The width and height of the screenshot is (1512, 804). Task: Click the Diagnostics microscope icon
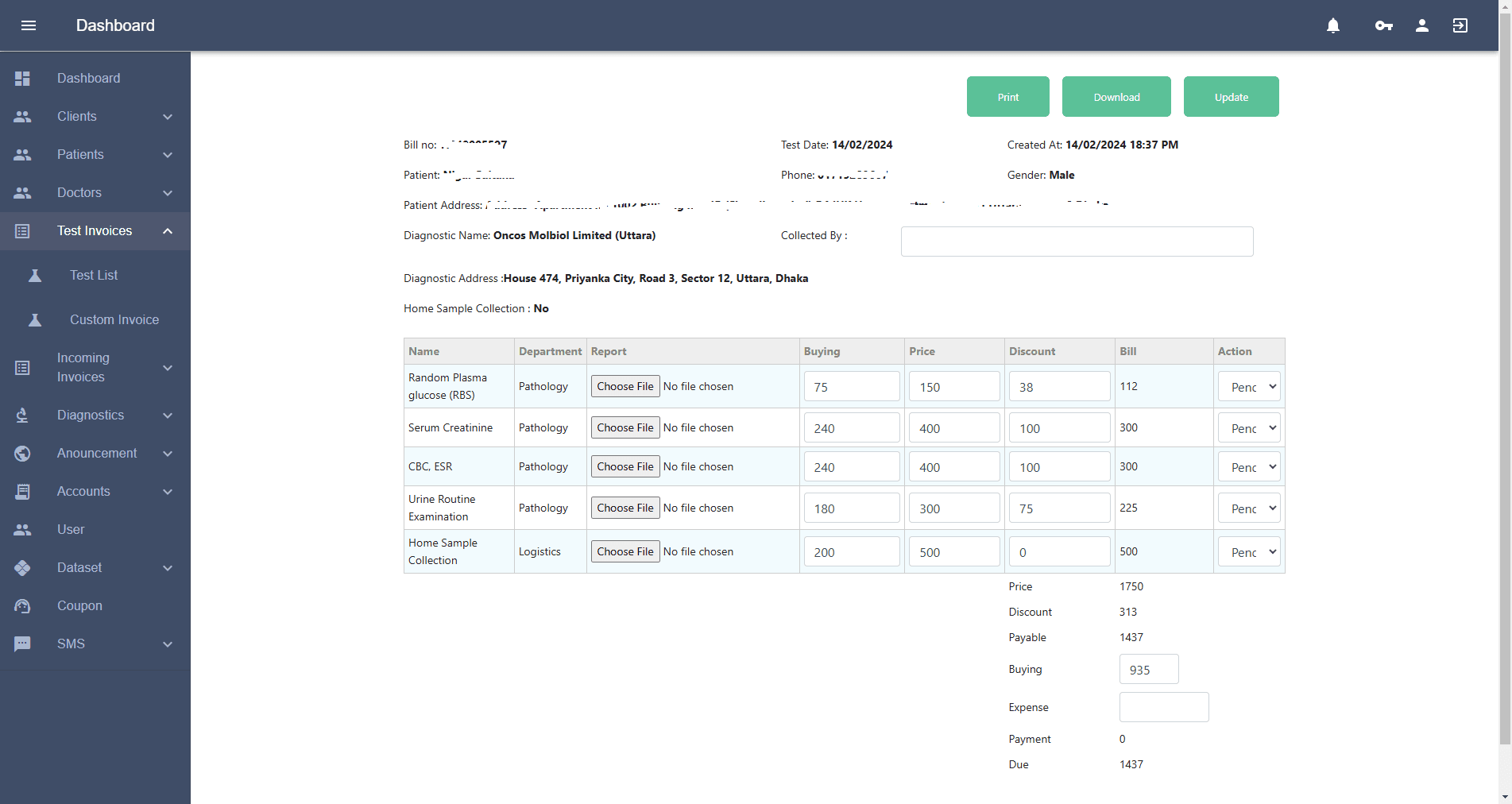[22, 416]
